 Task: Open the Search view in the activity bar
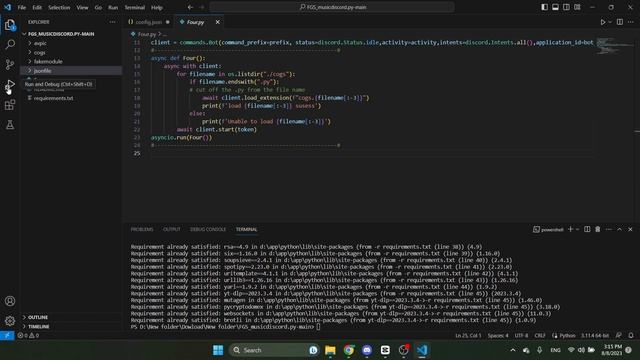click(x=10, y=44)
